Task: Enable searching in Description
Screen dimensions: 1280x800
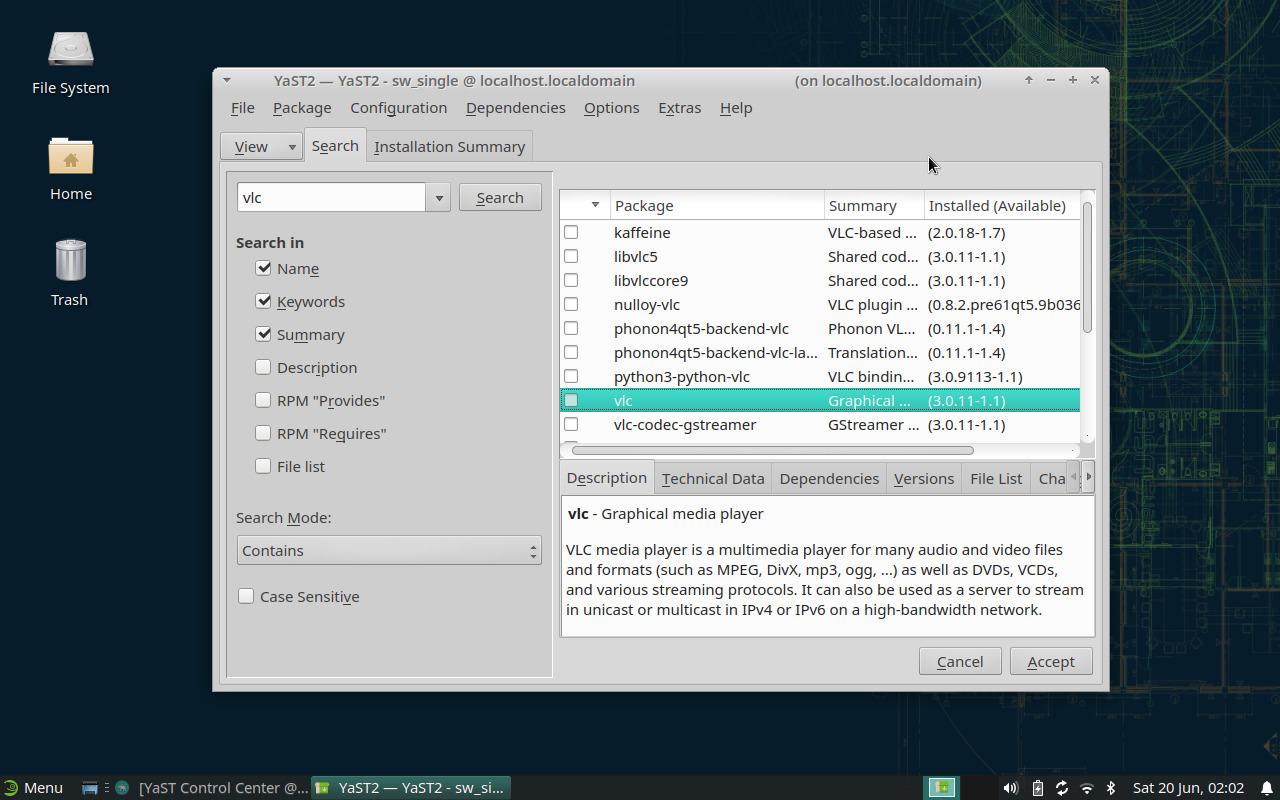Action: [x=262, y=367]
